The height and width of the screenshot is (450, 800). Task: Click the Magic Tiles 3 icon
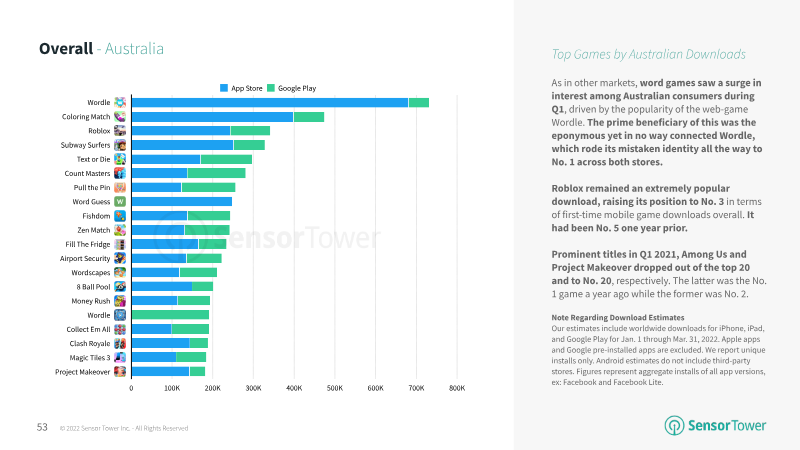tap(120, 357)
